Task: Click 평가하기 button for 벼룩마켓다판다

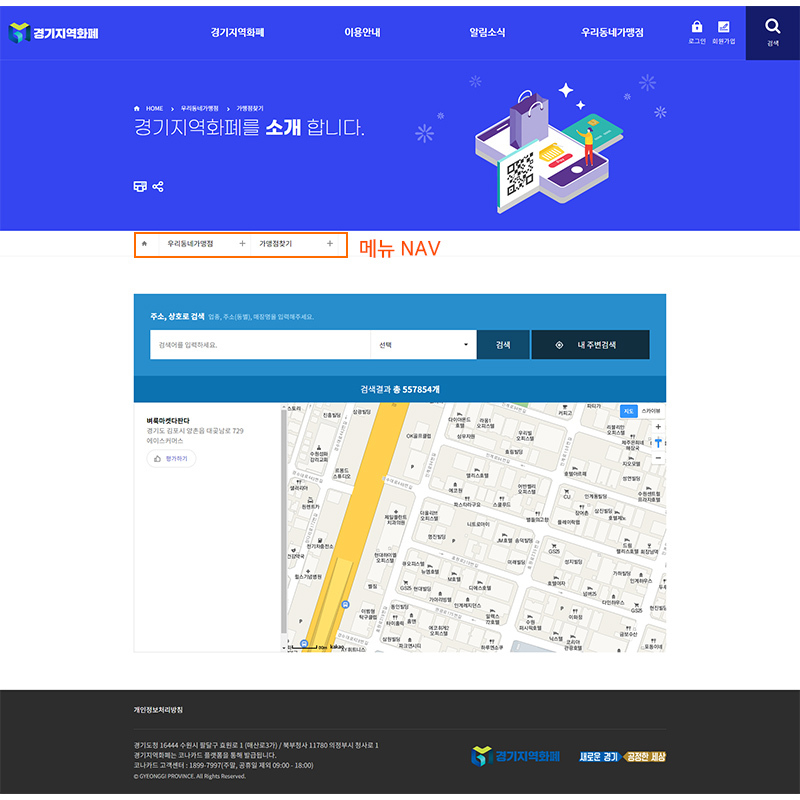Action: coord(171,459)
